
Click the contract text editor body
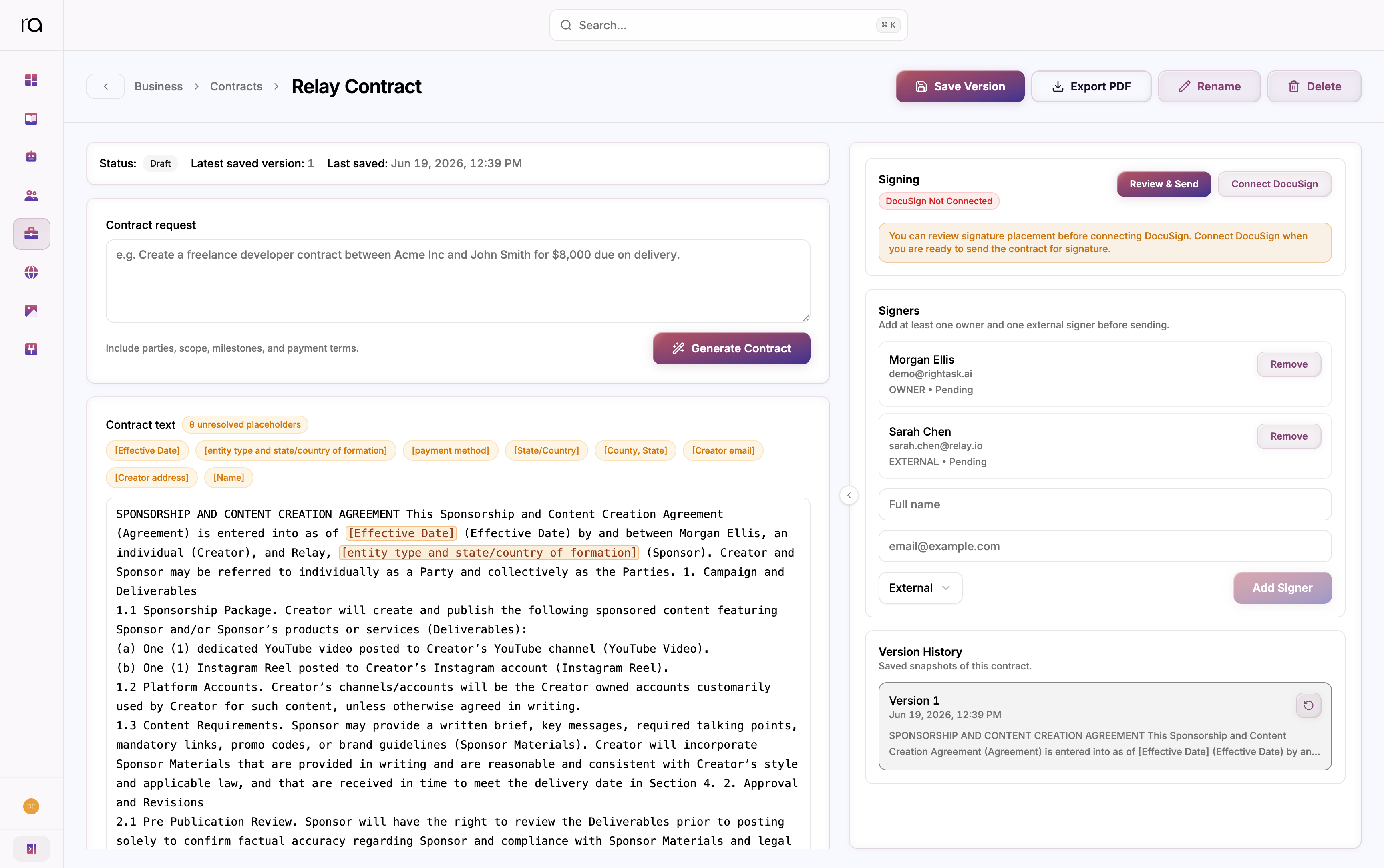(457, 673)
